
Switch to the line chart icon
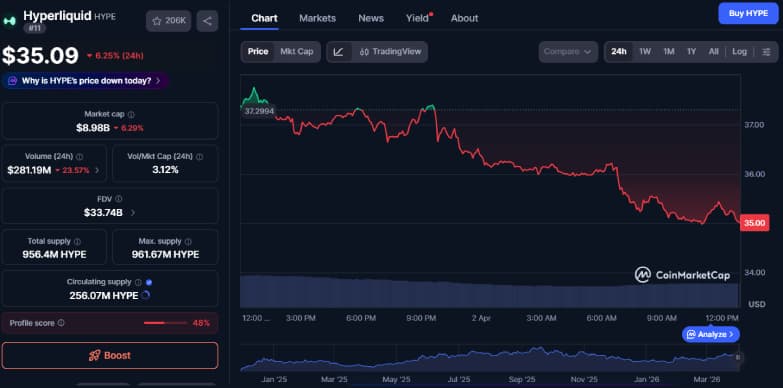pyautogui.click(x=339, y=52)
